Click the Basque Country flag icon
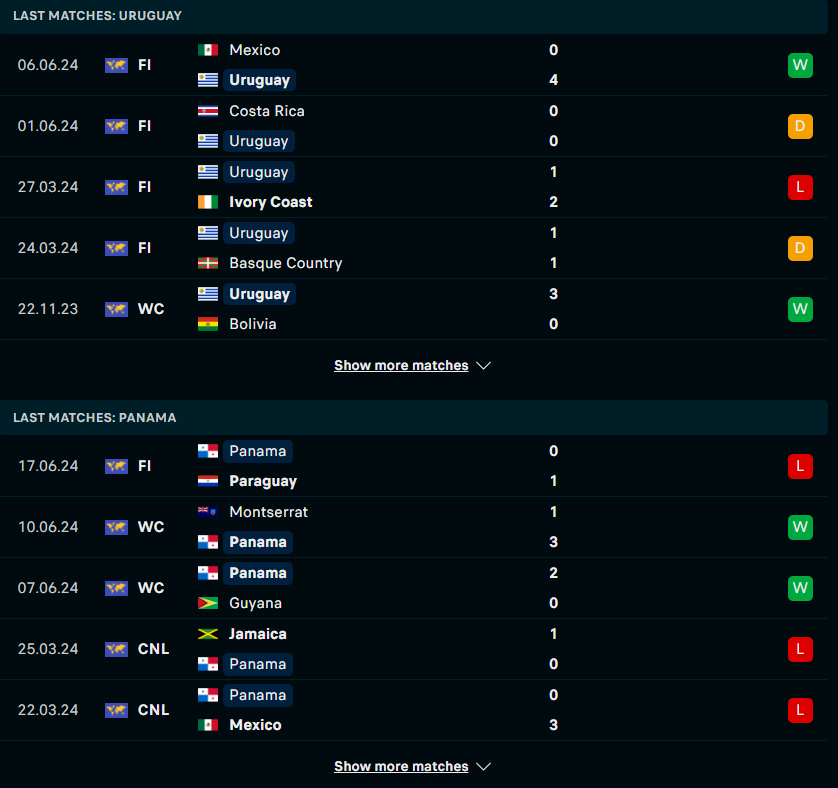Screen dimensions: 838x788 click(x=207, y=262)
